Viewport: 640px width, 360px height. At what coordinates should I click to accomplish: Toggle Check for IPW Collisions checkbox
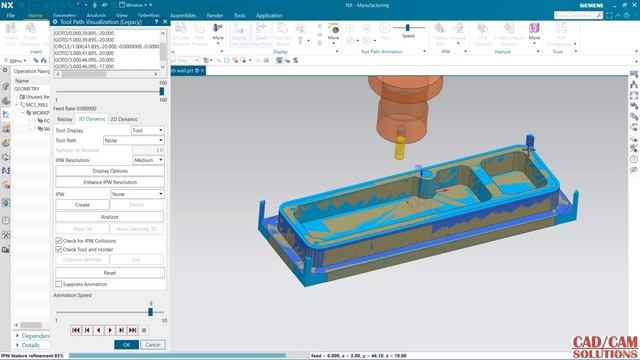(59, 241)
